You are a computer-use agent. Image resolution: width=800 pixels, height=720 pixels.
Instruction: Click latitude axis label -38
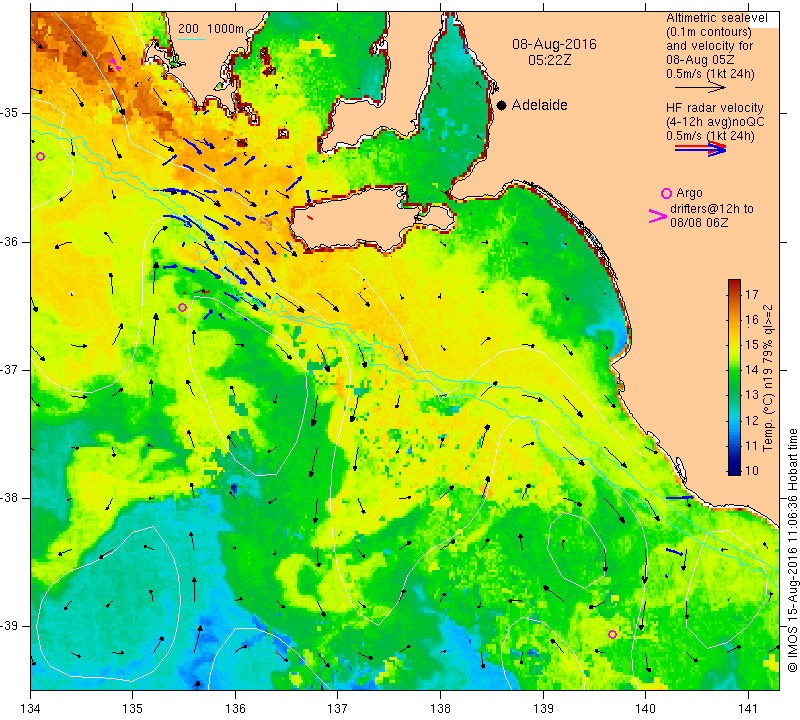click(10, 498)
